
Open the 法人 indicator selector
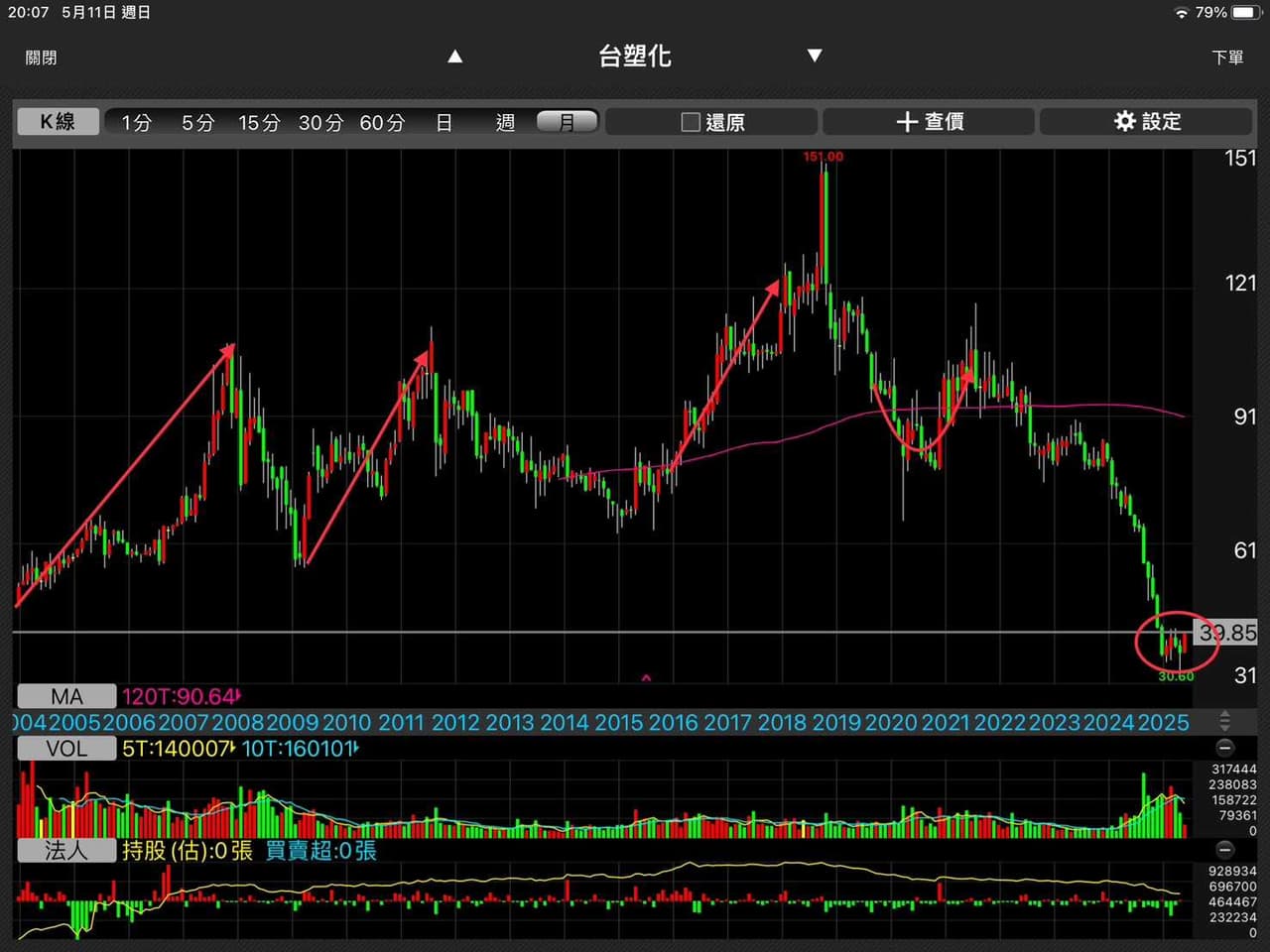click(66, 851)
